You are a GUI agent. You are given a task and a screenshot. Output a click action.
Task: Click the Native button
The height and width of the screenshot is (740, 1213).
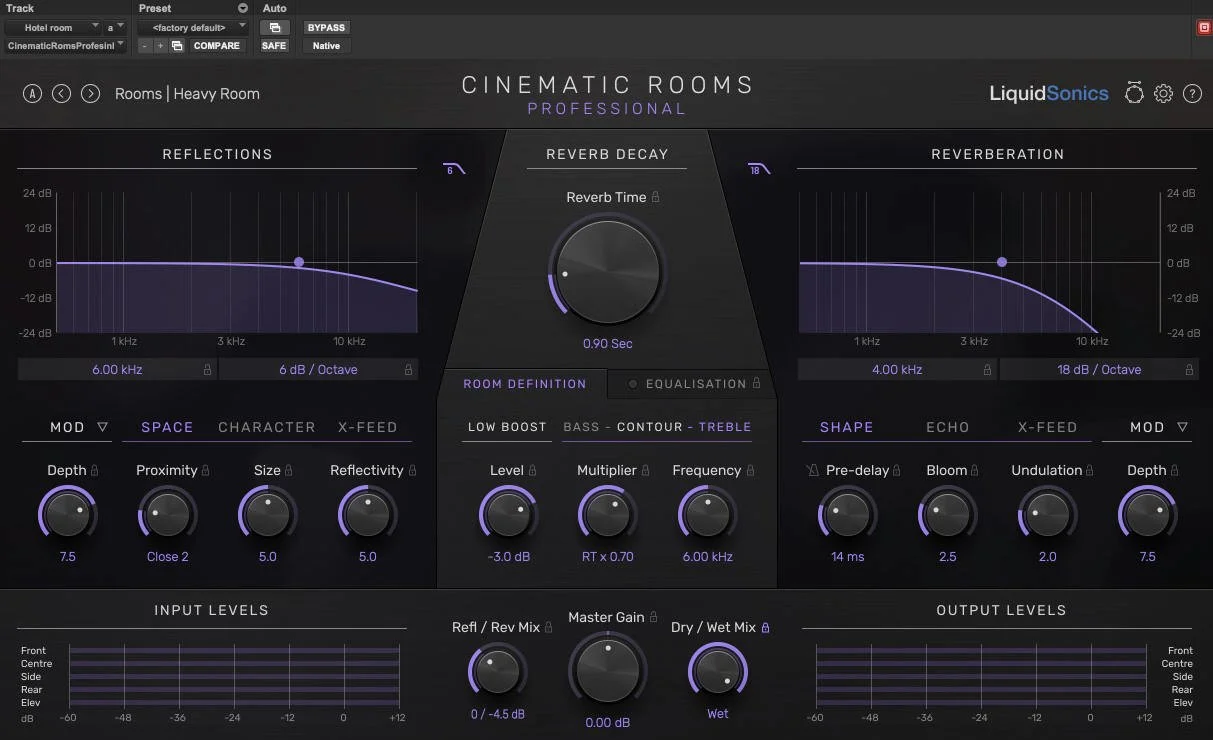pos(326,45)
